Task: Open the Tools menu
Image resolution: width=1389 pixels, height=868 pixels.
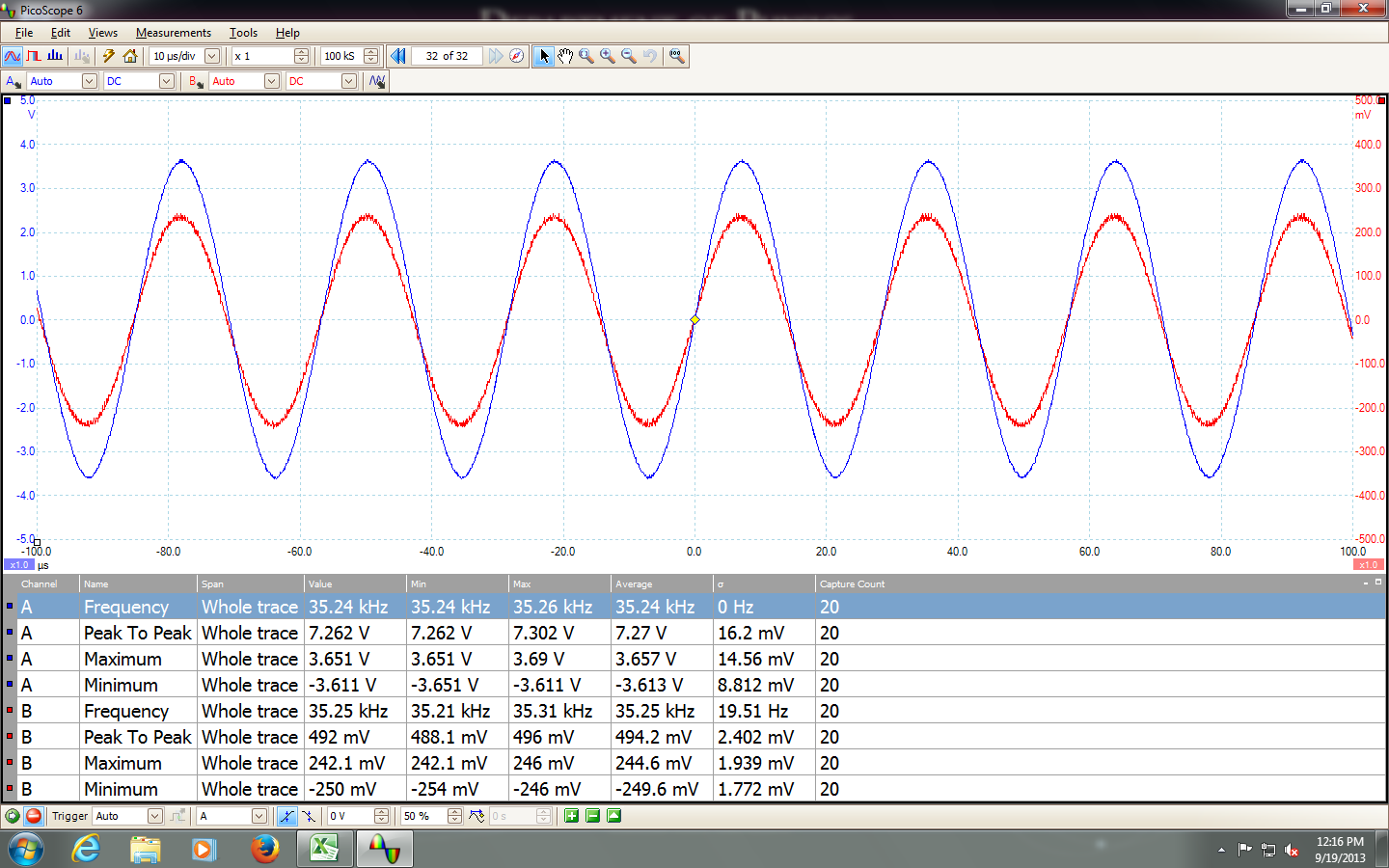Action: (243, 33)
